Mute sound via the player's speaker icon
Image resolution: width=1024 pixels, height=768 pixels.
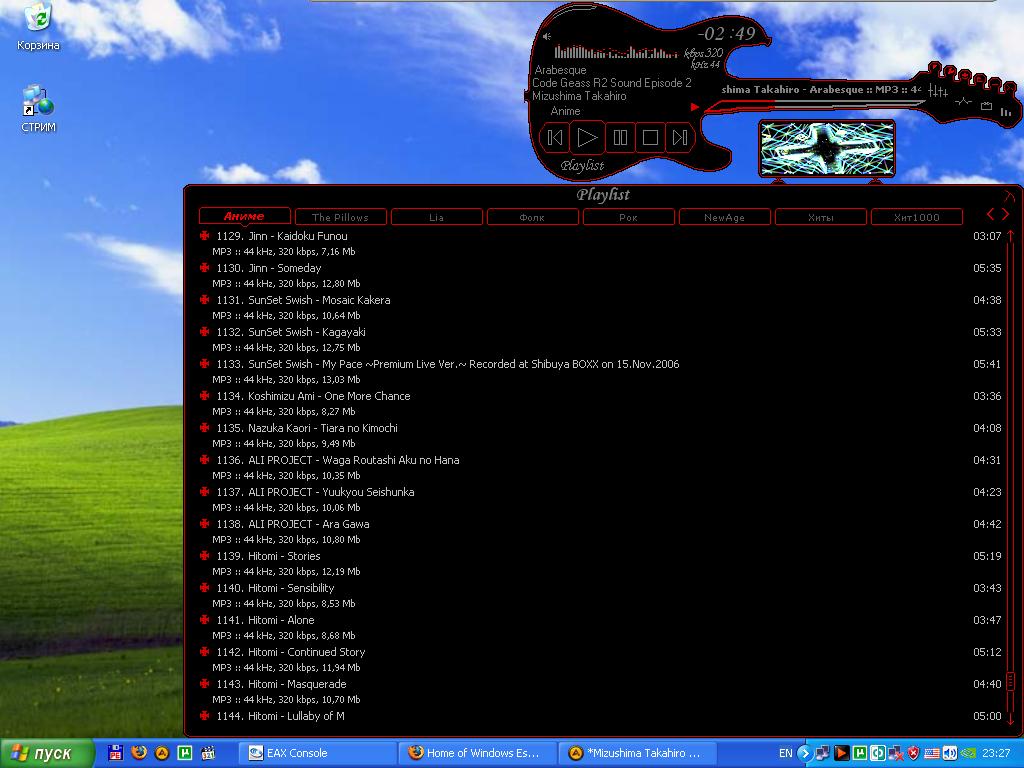[x=547, y=37]
